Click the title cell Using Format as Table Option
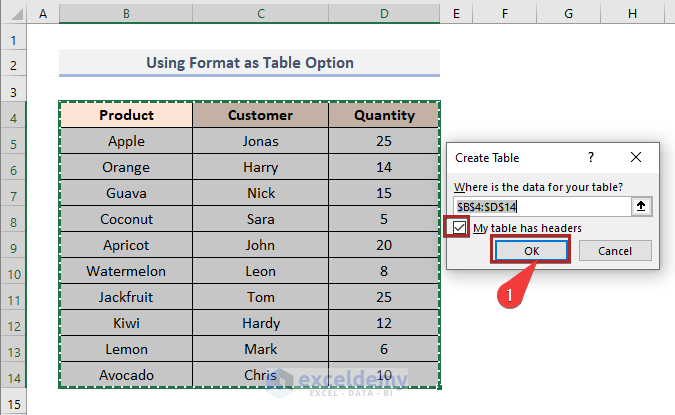The width and height of the screenshot is (675, 415). pos(249,62)
